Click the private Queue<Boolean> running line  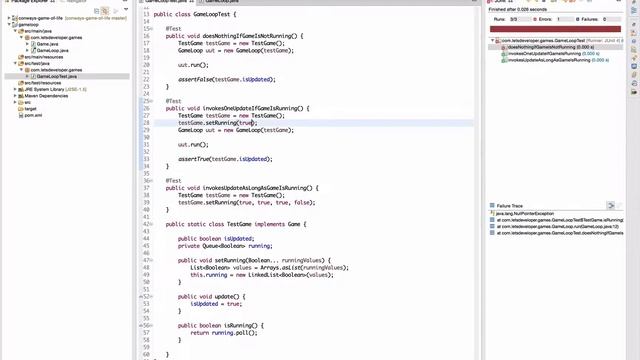[x=225, y=246]
